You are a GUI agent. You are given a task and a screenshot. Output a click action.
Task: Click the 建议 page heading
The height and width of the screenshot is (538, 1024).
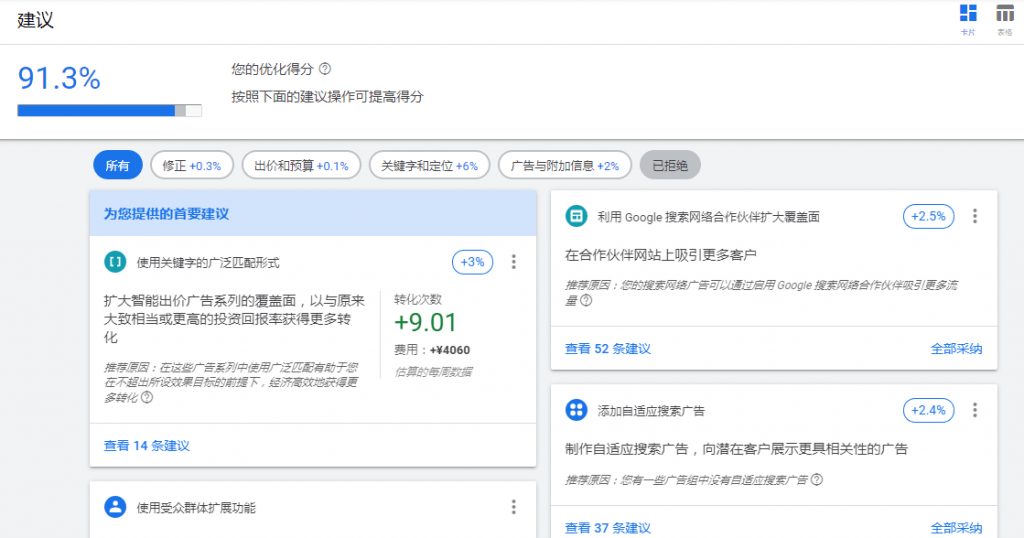click(35, 20)
